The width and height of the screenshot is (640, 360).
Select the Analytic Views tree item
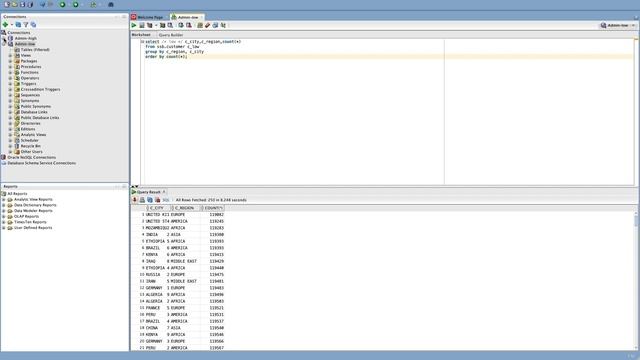coord(33,135)
